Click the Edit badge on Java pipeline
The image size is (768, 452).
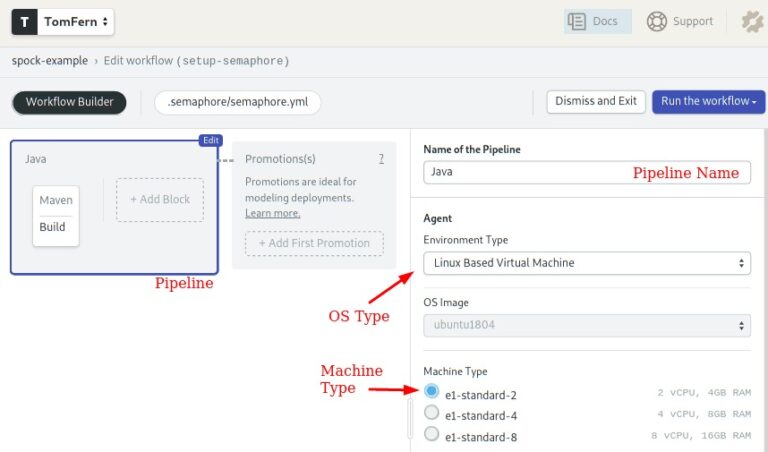[209, 141]
